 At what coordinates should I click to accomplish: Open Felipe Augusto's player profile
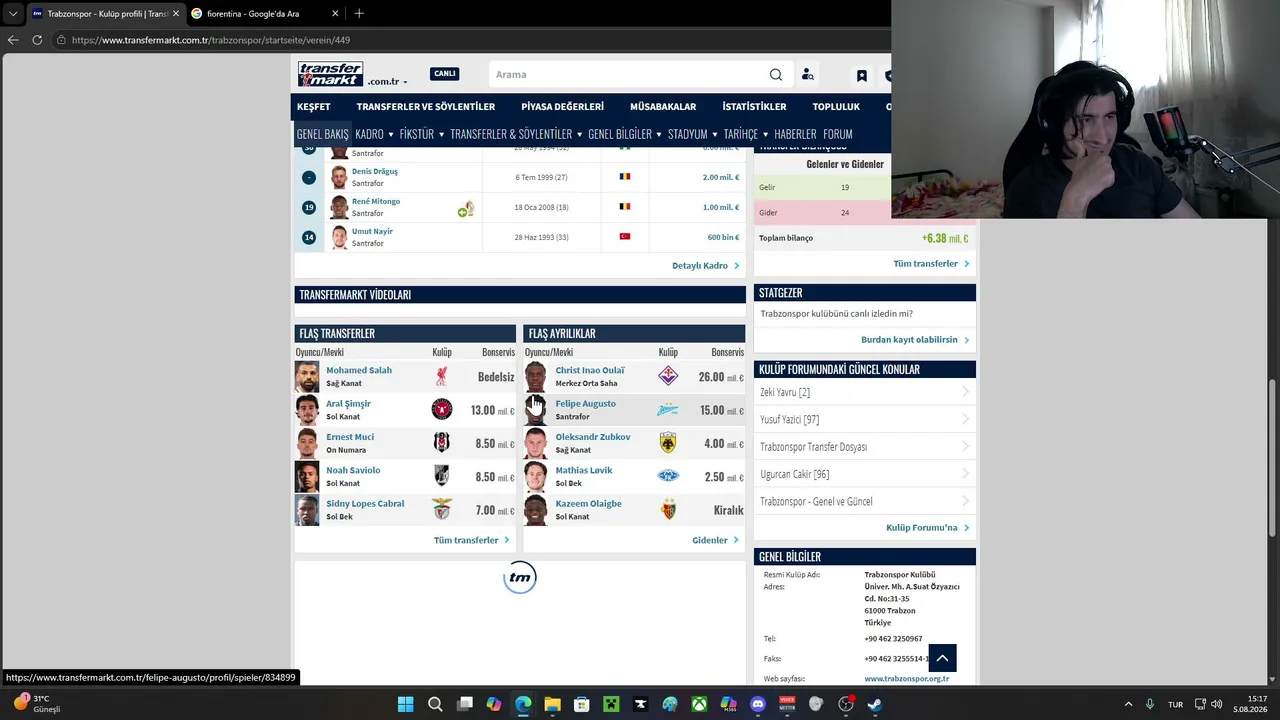[586, 404]
